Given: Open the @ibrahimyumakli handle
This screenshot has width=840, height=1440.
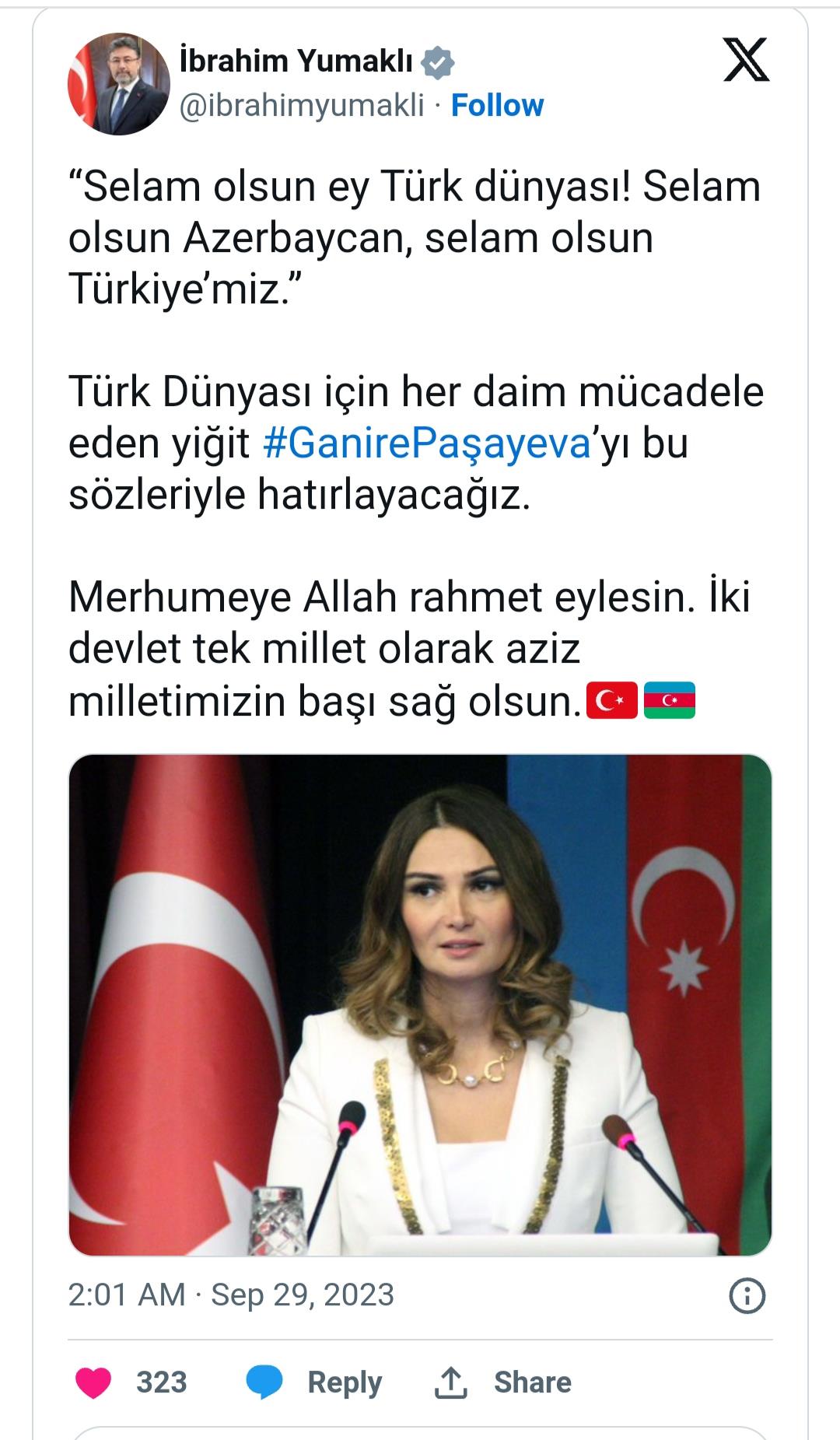Looking at the screenshot, I should [x=302, y=106].
